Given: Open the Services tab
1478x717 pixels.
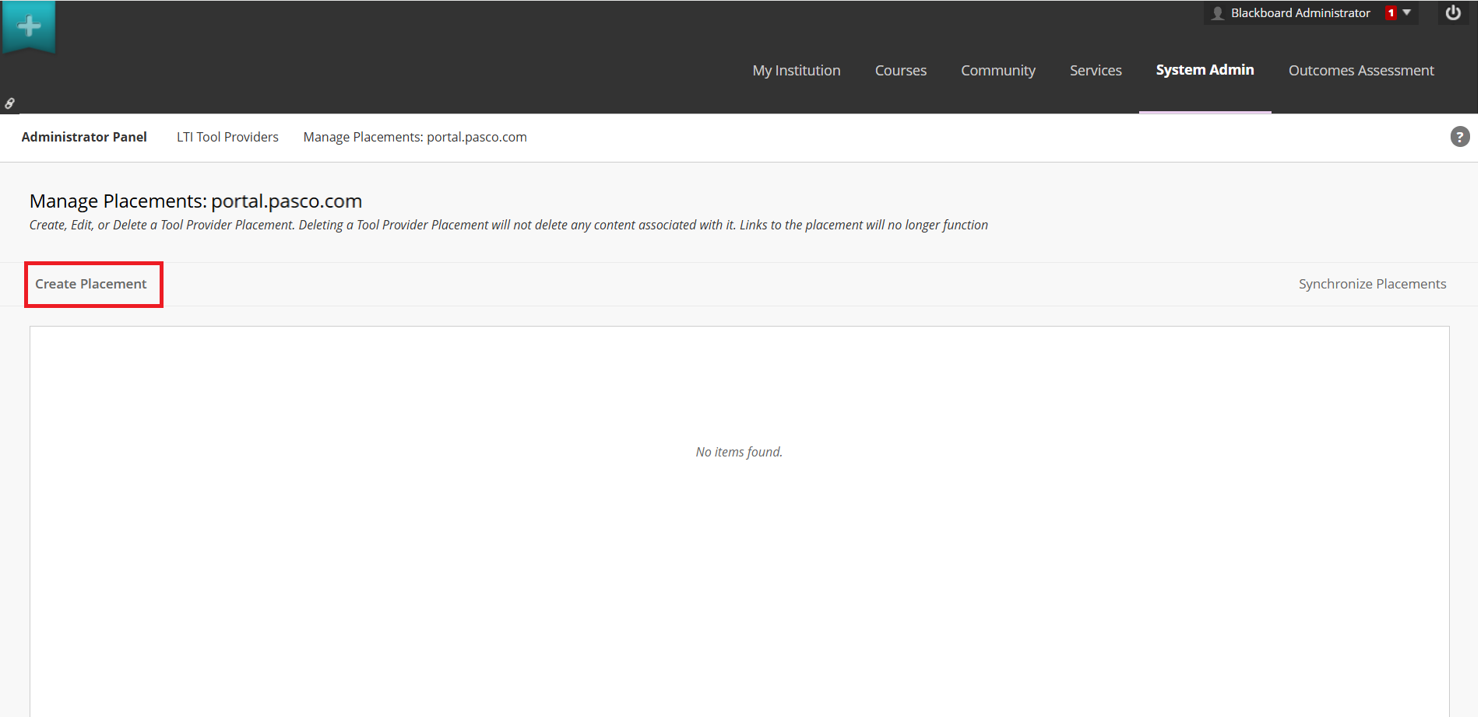Looking at the screenshot, I should coord(1096,70).
